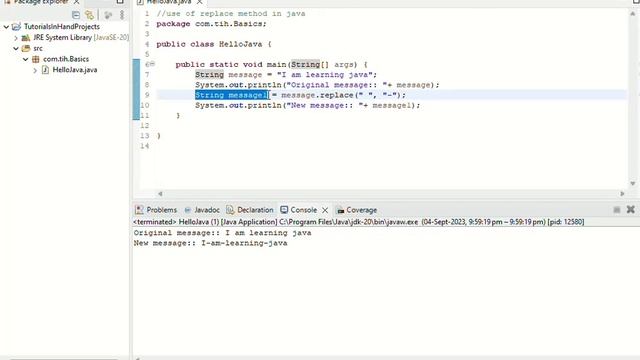Collapse the com.tih.Basics package node

(x=25, y=59)
